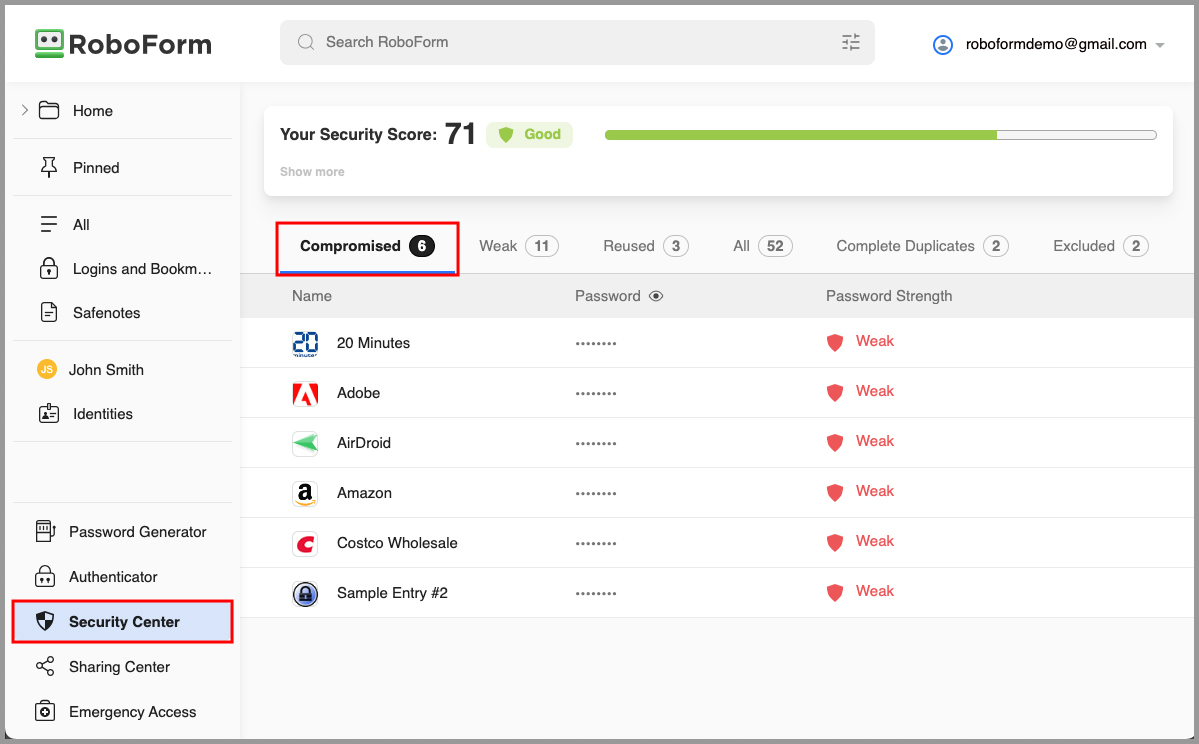The width and height of the screenshot is (1199, 744).
Task: Click the Costco Wholesale entry name
Action: (397, 543)
